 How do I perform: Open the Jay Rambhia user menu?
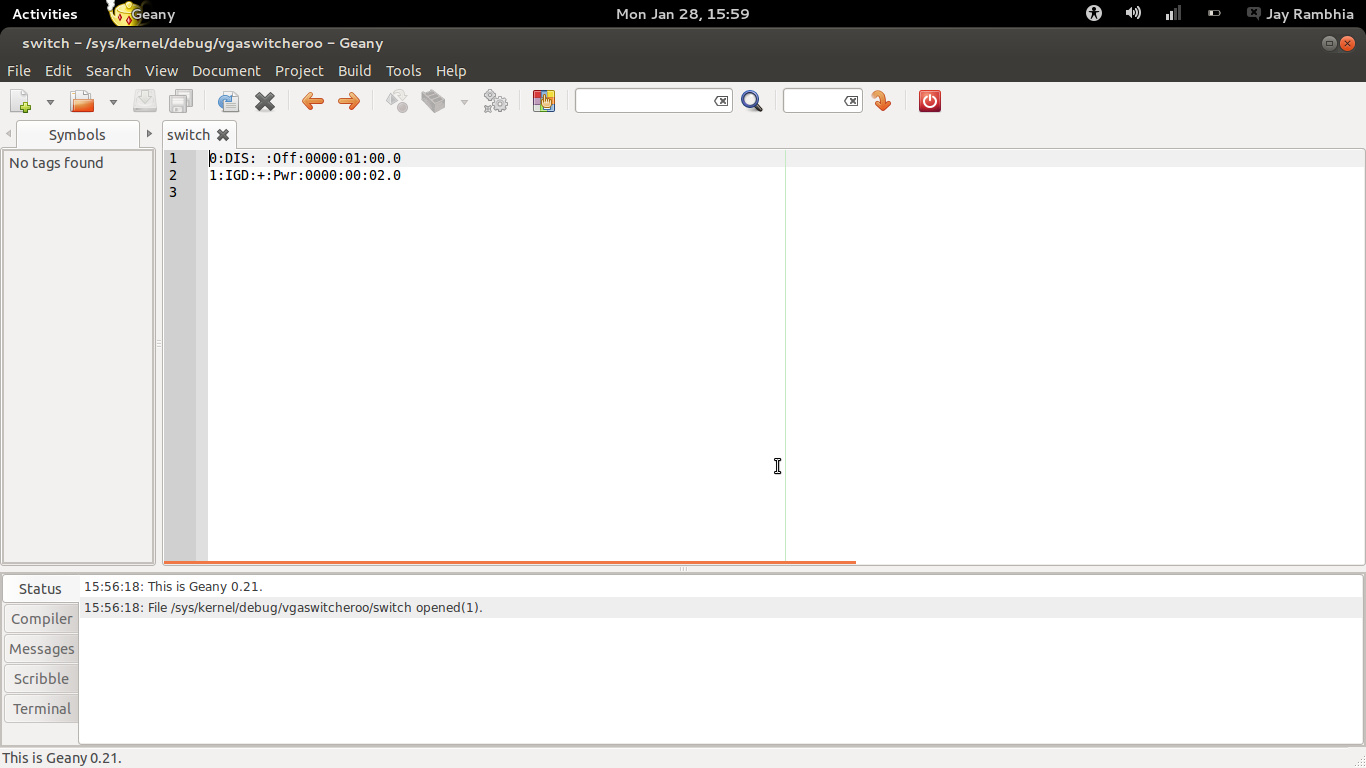pos(1300,14)
